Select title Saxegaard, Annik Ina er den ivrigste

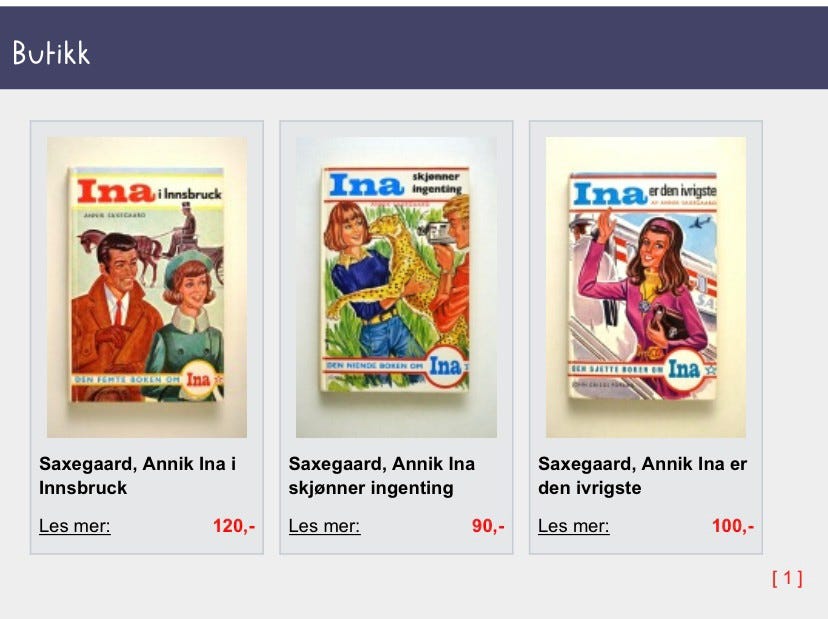point(642,475)
